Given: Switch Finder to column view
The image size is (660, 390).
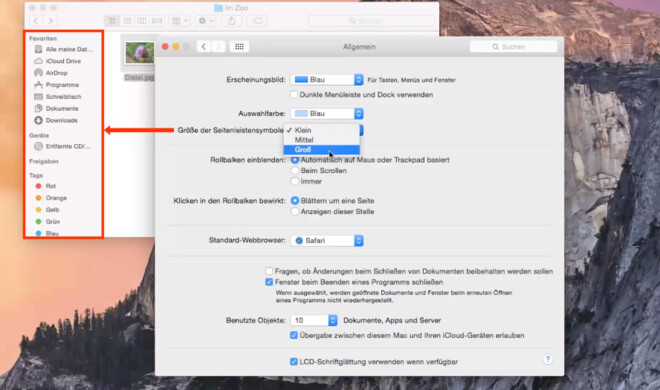Looking at the screenshot, I should (x=142, y=21).
